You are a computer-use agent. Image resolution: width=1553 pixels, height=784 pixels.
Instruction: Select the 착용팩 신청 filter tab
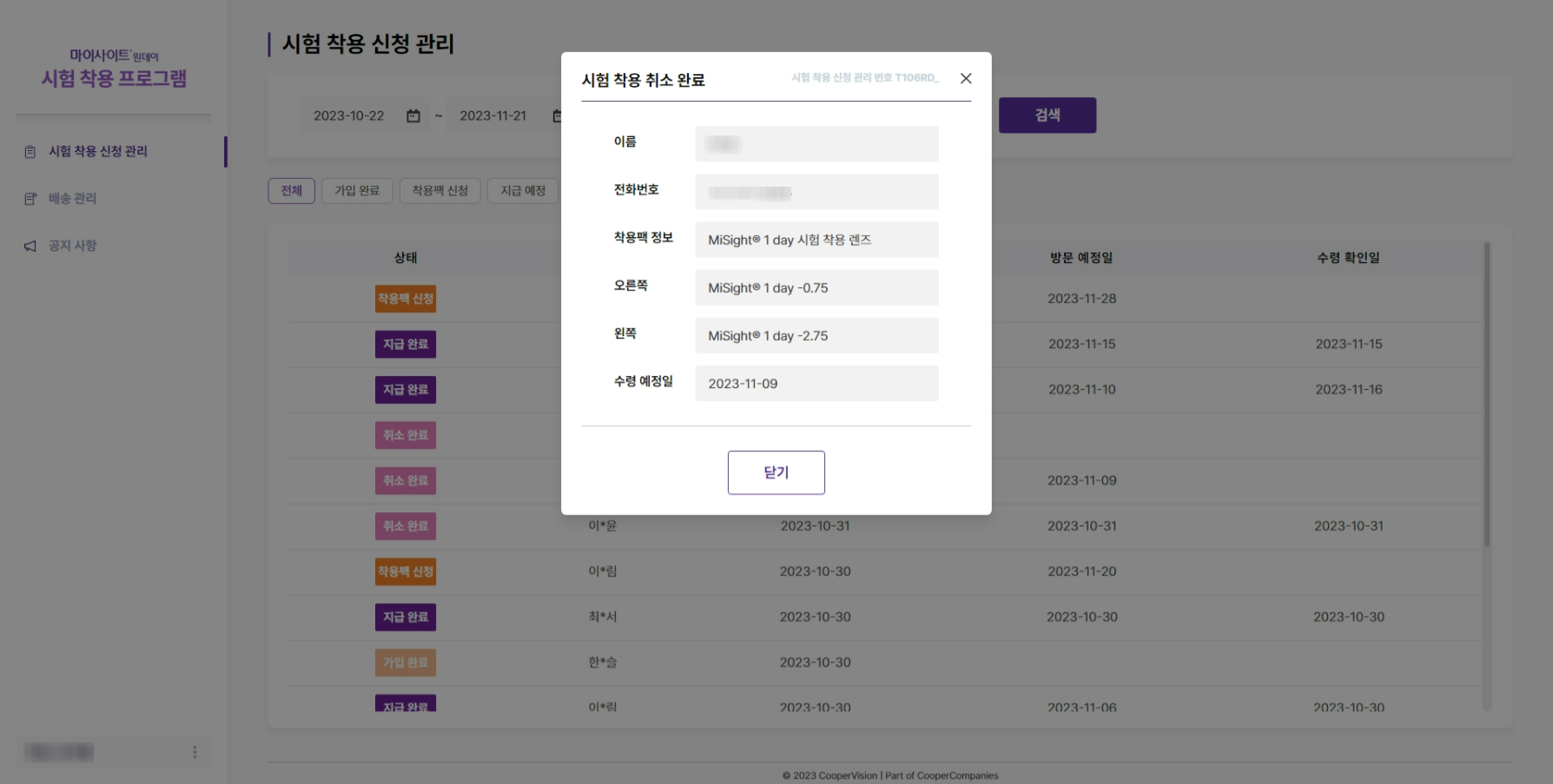click(439, 191)
